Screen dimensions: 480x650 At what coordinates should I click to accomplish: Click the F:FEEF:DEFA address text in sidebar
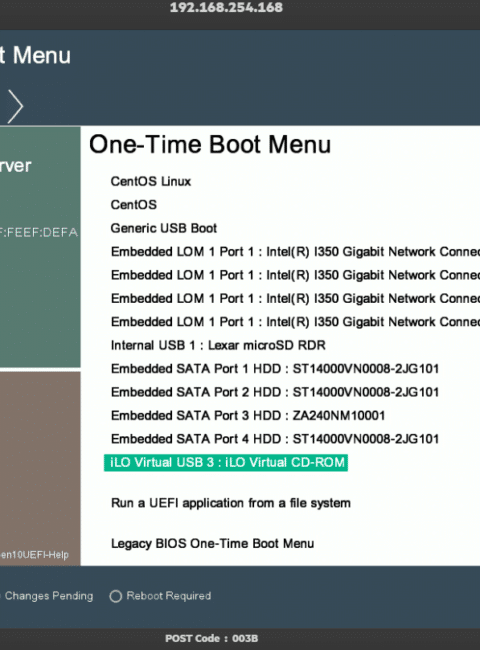click(39, 233)
